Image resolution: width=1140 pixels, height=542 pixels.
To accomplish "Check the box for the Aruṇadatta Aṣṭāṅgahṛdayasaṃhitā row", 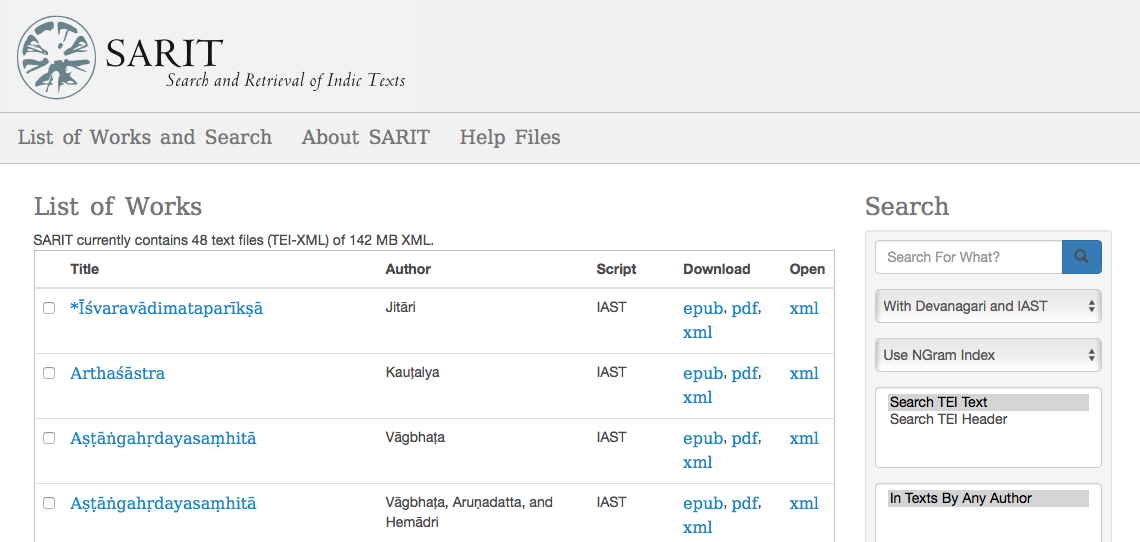I will tap(49, 503).
